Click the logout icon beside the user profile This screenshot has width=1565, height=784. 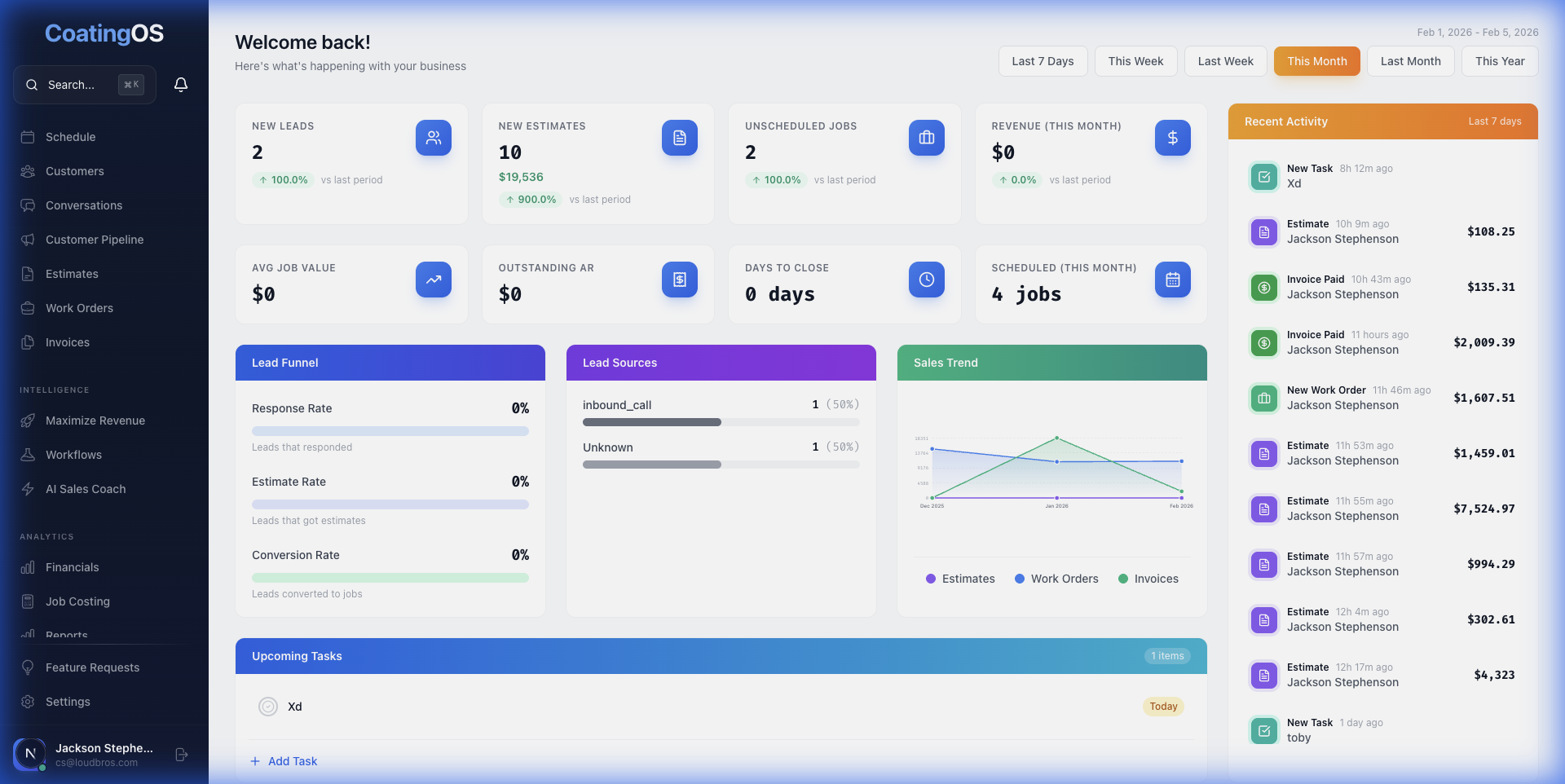[x=182, y=755]
